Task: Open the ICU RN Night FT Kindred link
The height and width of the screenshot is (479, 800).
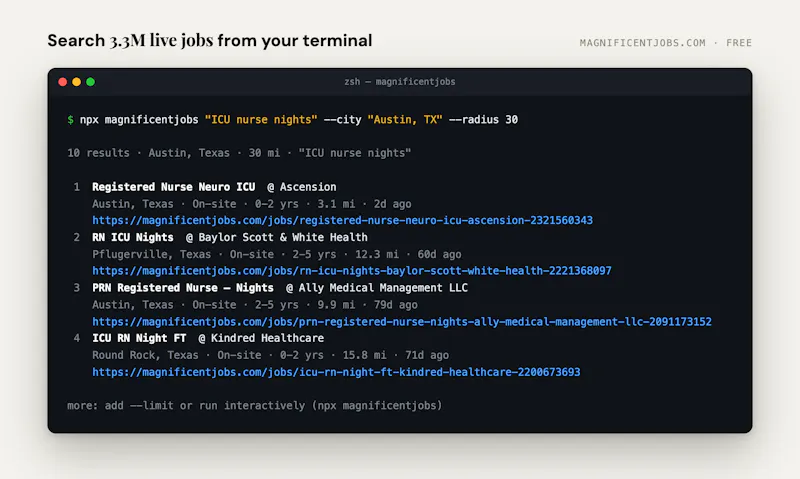Action: [336, 372]
